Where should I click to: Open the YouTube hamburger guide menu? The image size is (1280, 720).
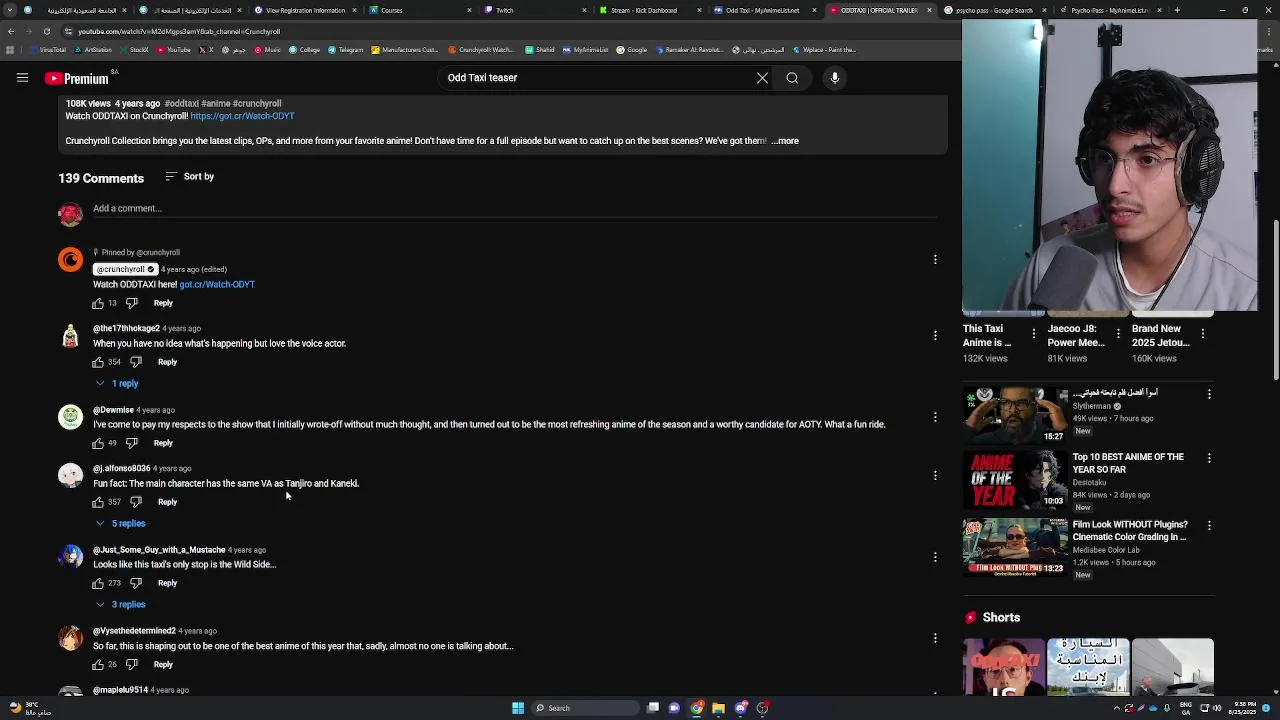click(x=22, y=78)
